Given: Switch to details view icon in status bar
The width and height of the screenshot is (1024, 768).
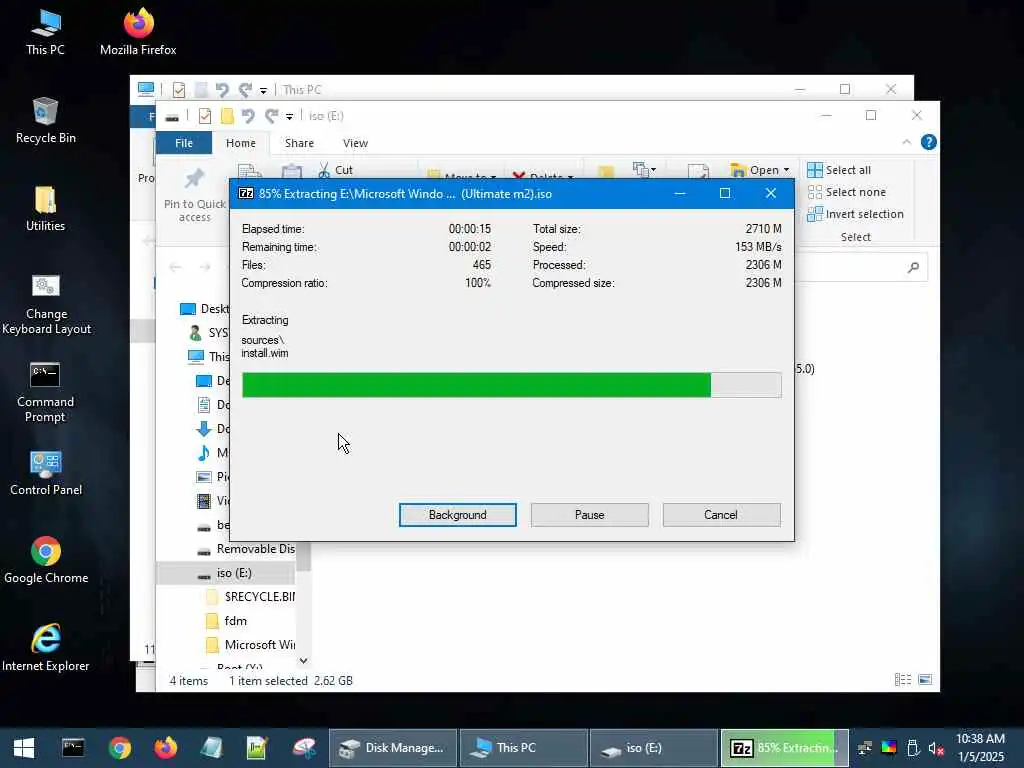Looking at the screenshot, I should click(903, 680).
